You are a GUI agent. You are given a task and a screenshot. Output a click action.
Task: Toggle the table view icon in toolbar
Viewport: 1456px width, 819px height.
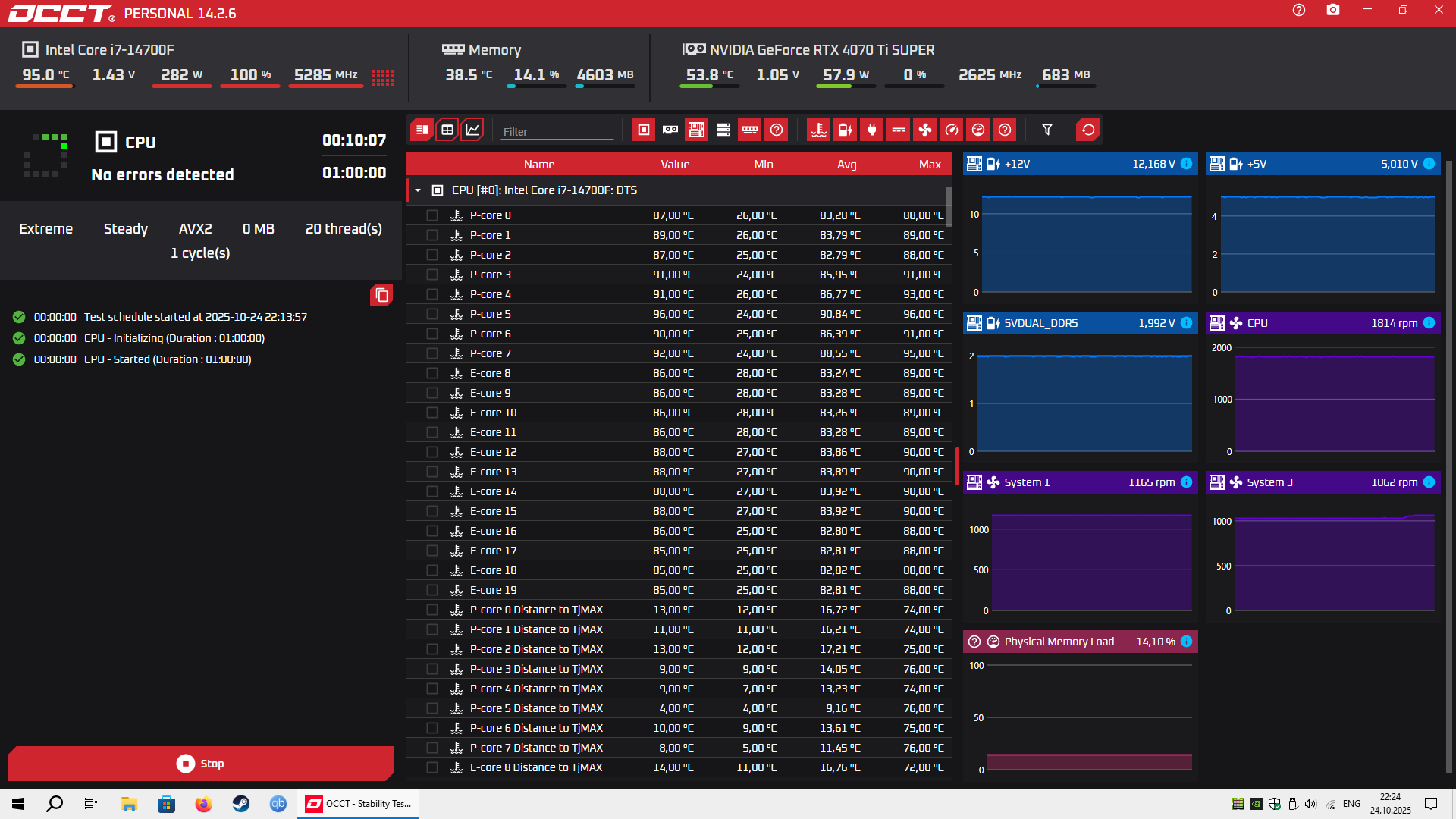click(x=447, y=130)
